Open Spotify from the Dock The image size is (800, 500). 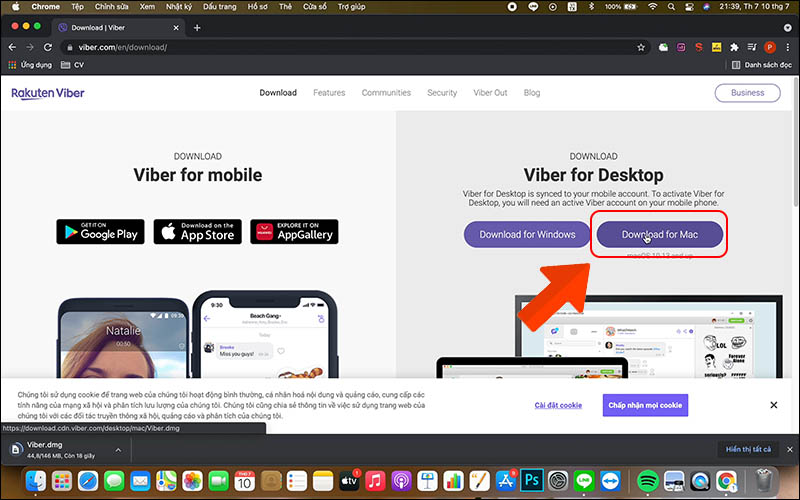647,481
